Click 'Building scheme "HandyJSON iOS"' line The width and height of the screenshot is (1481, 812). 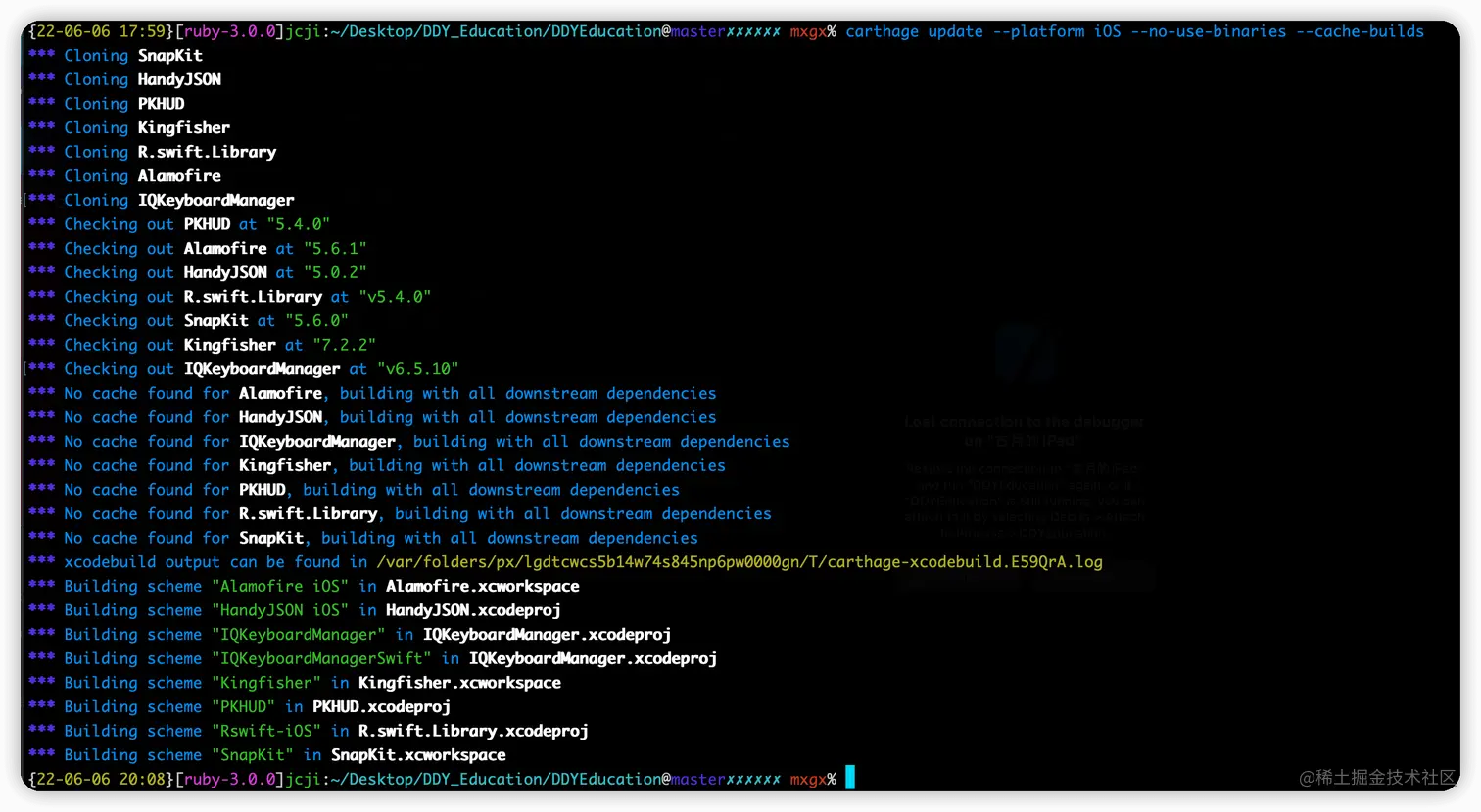click(x=295, y=610)
